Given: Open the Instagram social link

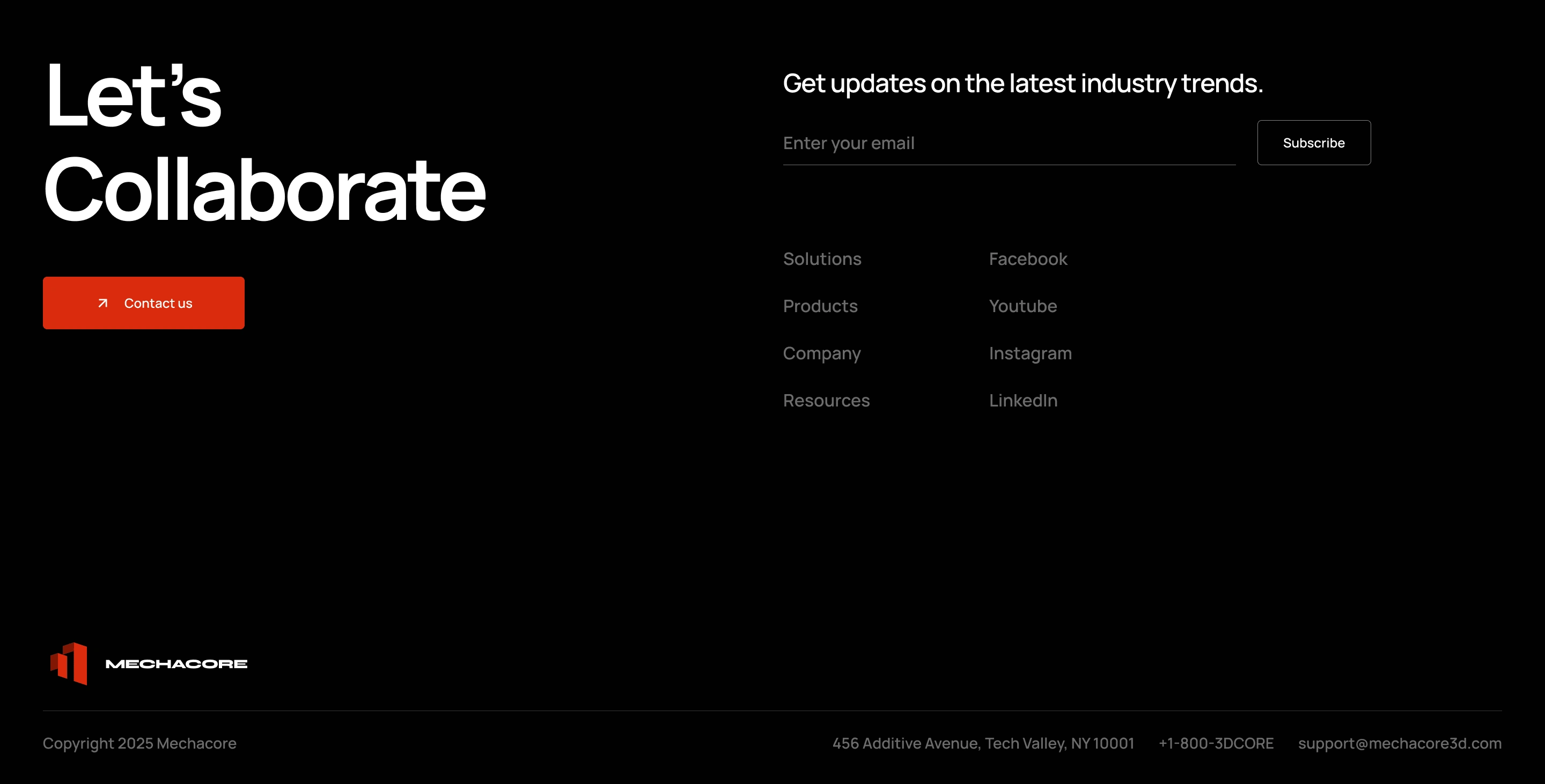Looking at the screenshot, I should click(x=1030, y=353).
